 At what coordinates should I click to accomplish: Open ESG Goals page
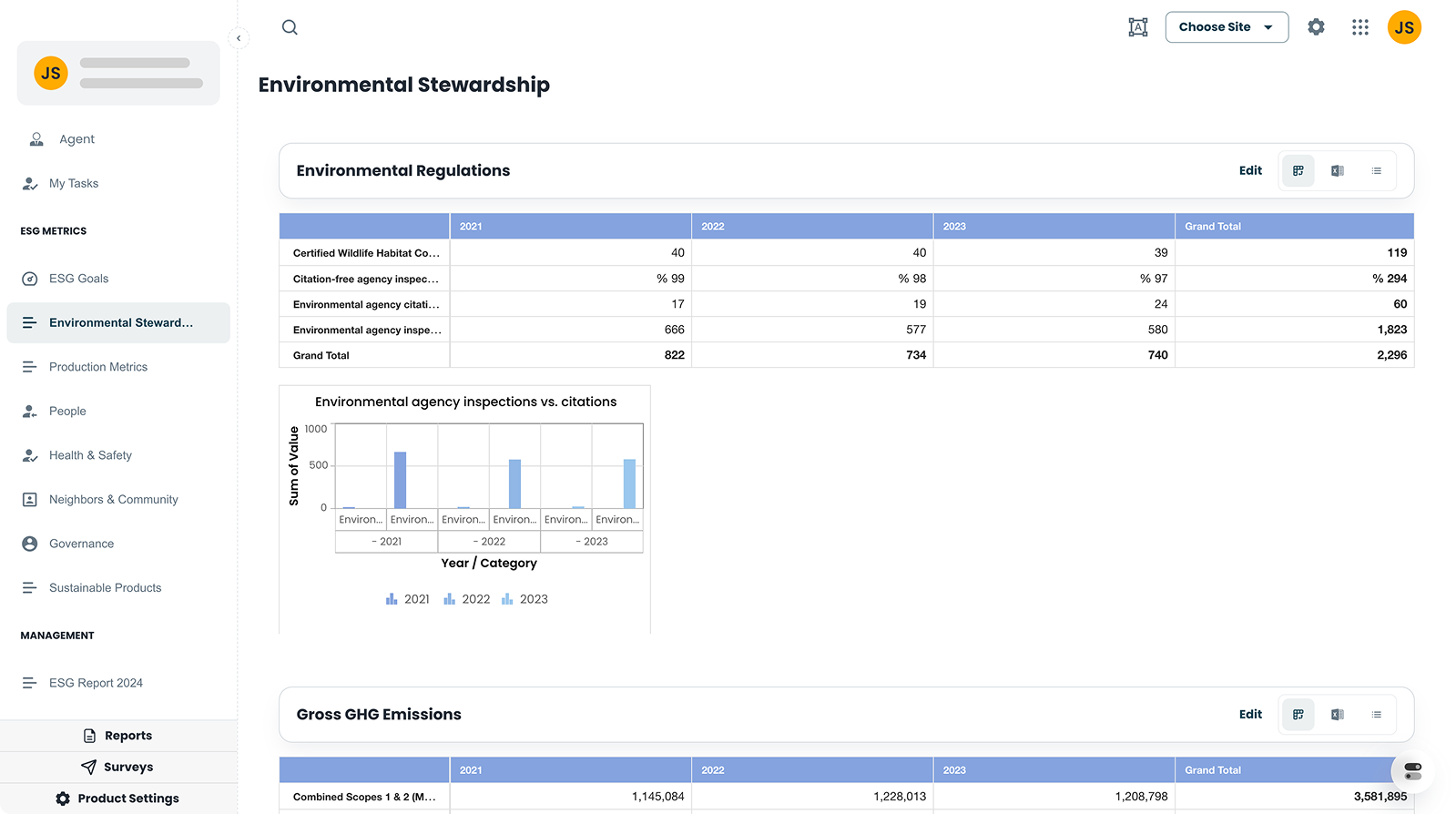pos(78,279)
